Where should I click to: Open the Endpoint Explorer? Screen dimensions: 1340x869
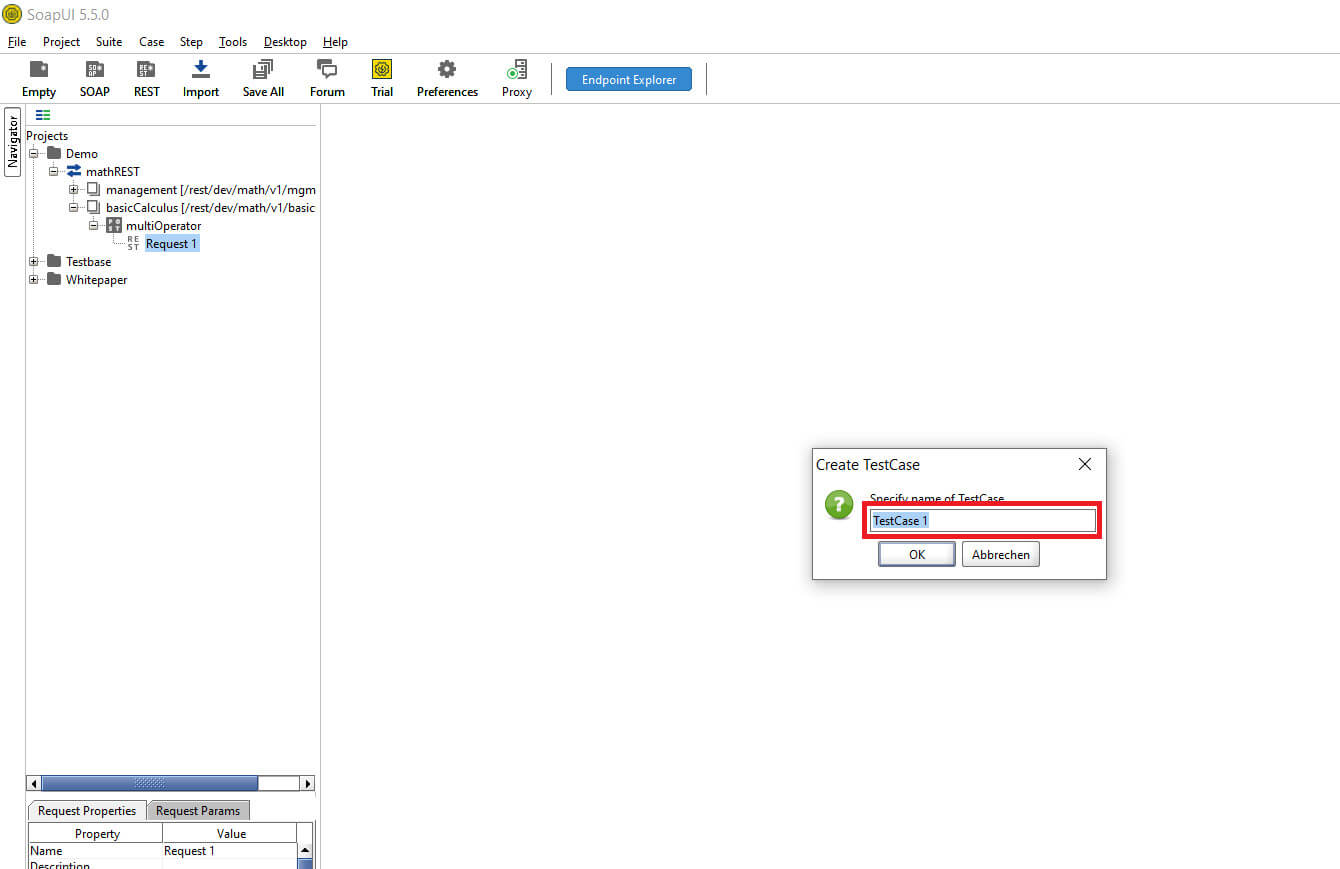[x=629, y=79]
